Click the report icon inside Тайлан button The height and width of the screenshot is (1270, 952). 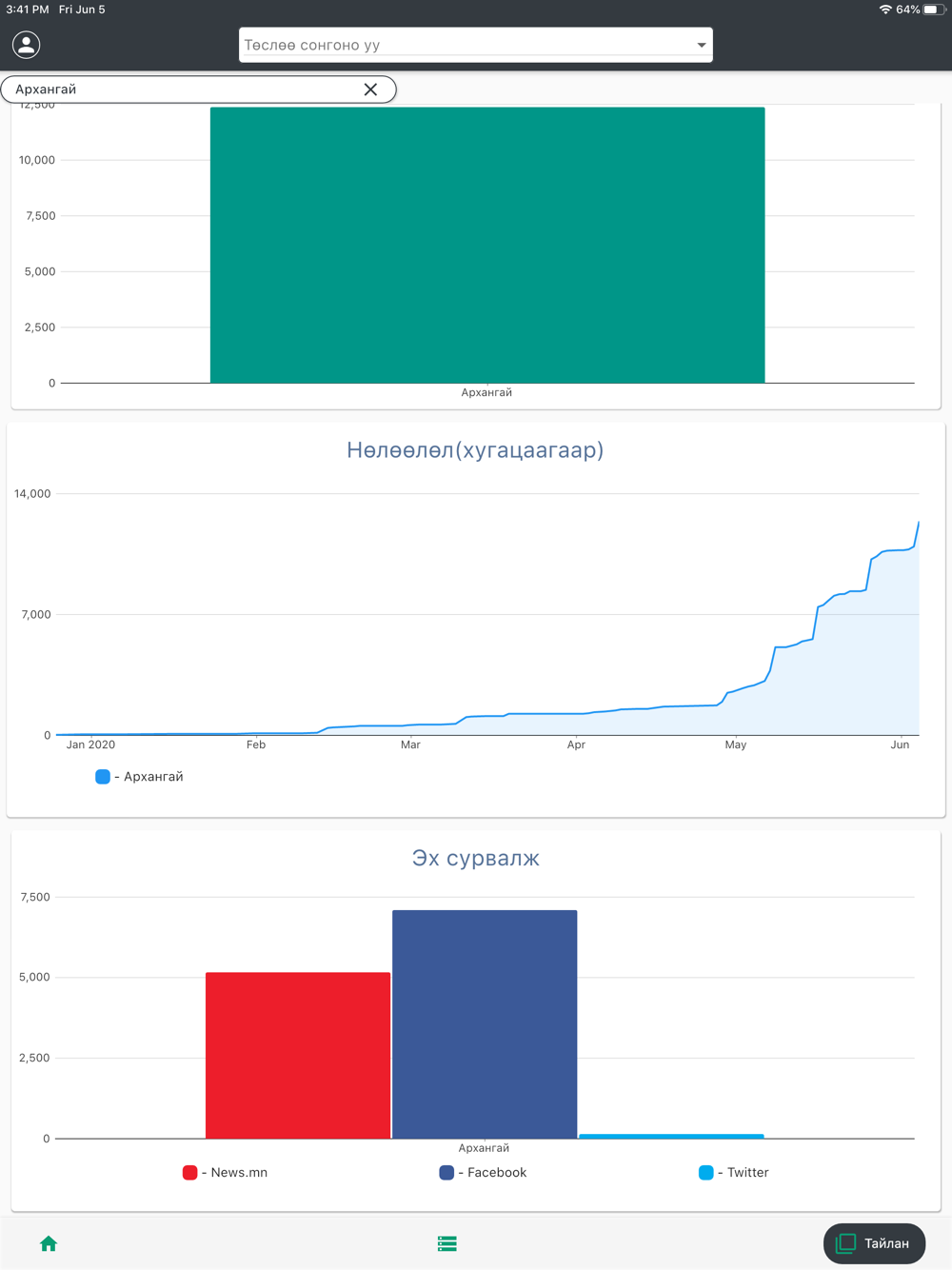(845, 1243)
